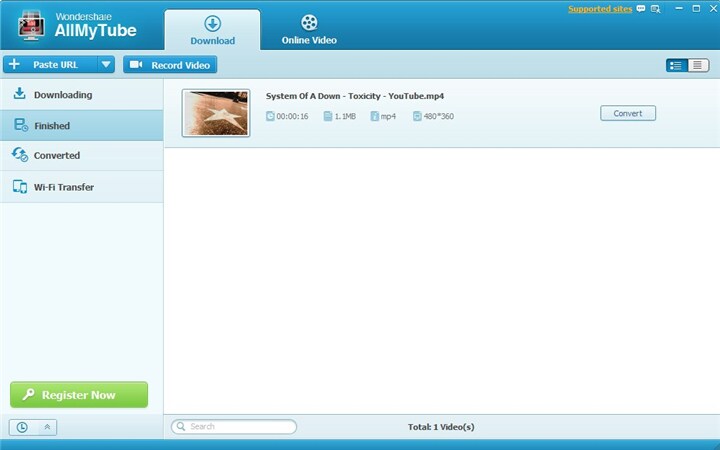Click the resolution icon

pos(417,116)
